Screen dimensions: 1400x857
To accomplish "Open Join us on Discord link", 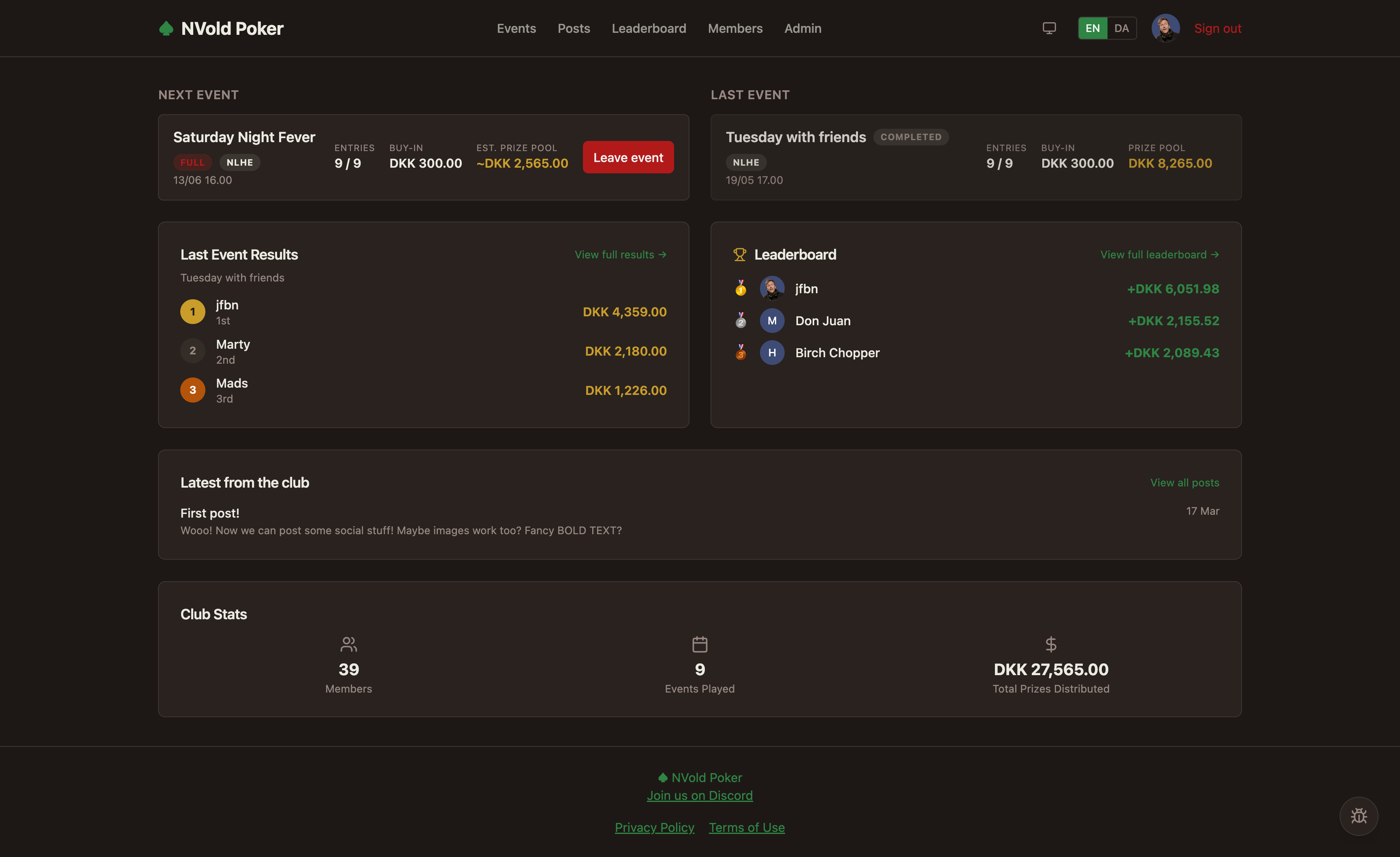I will [x=700, y=796].
